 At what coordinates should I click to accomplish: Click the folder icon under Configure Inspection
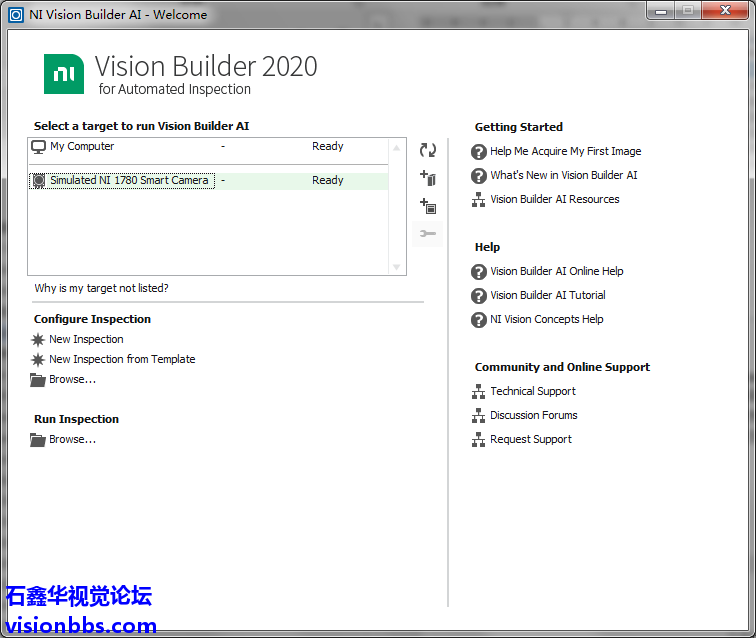39,380
